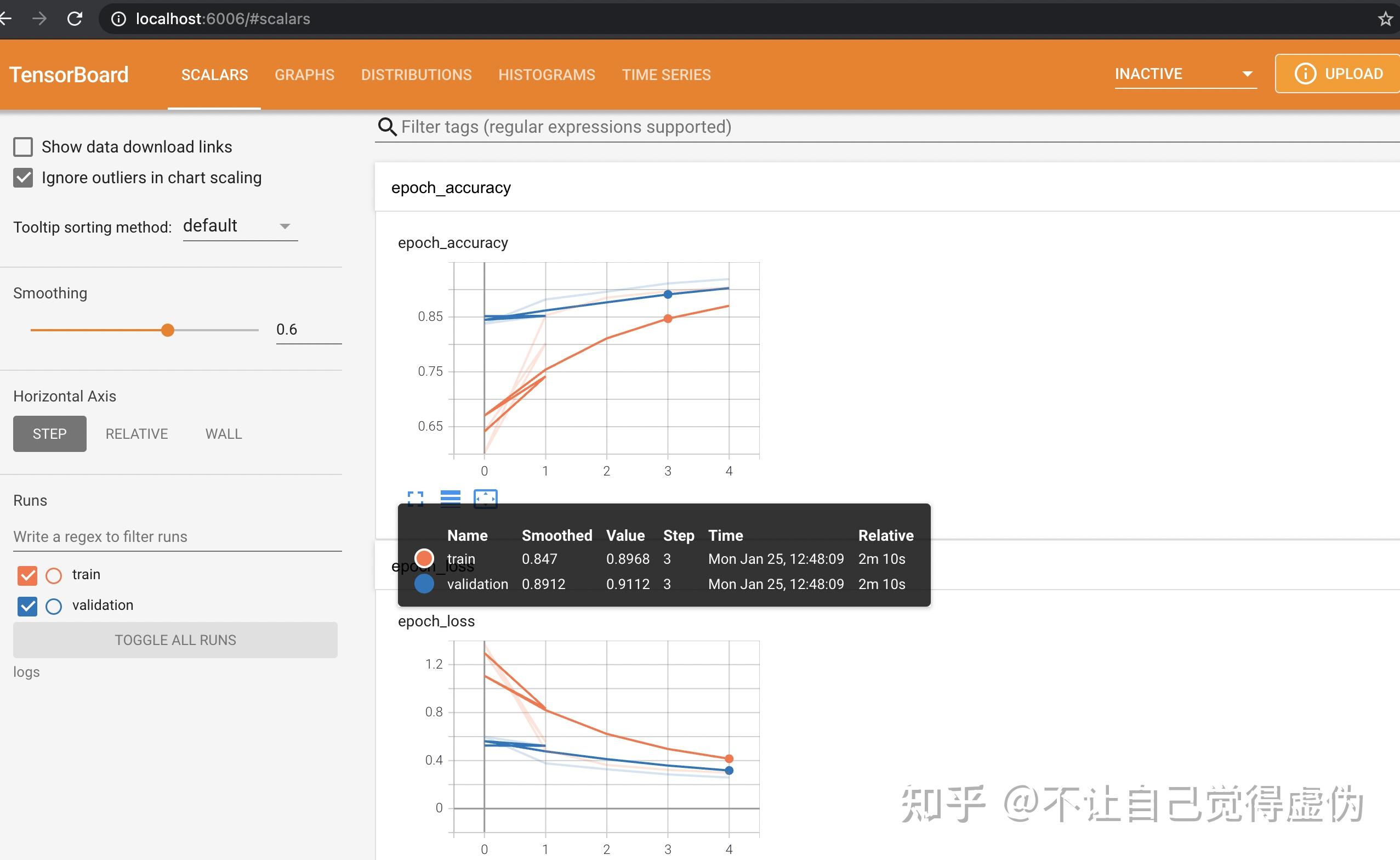Click the epoch_loss chart title
This screenshot has height=860, width=1400.
point(436,621)
